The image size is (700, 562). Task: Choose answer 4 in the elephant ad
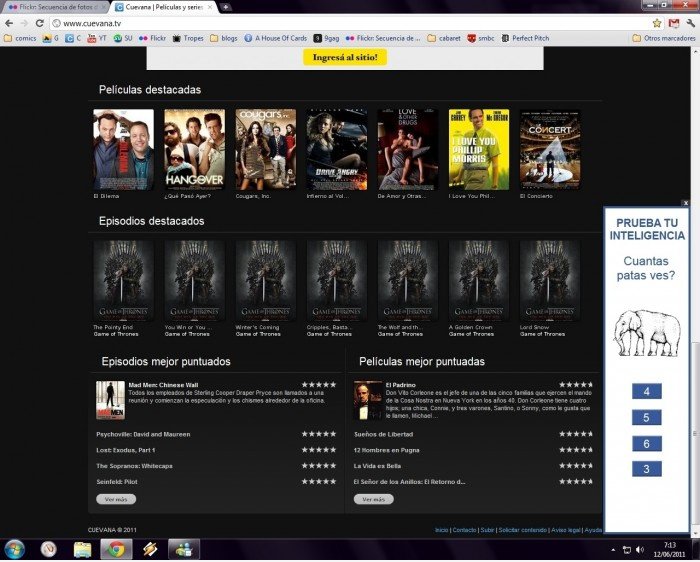coord(646,391)
